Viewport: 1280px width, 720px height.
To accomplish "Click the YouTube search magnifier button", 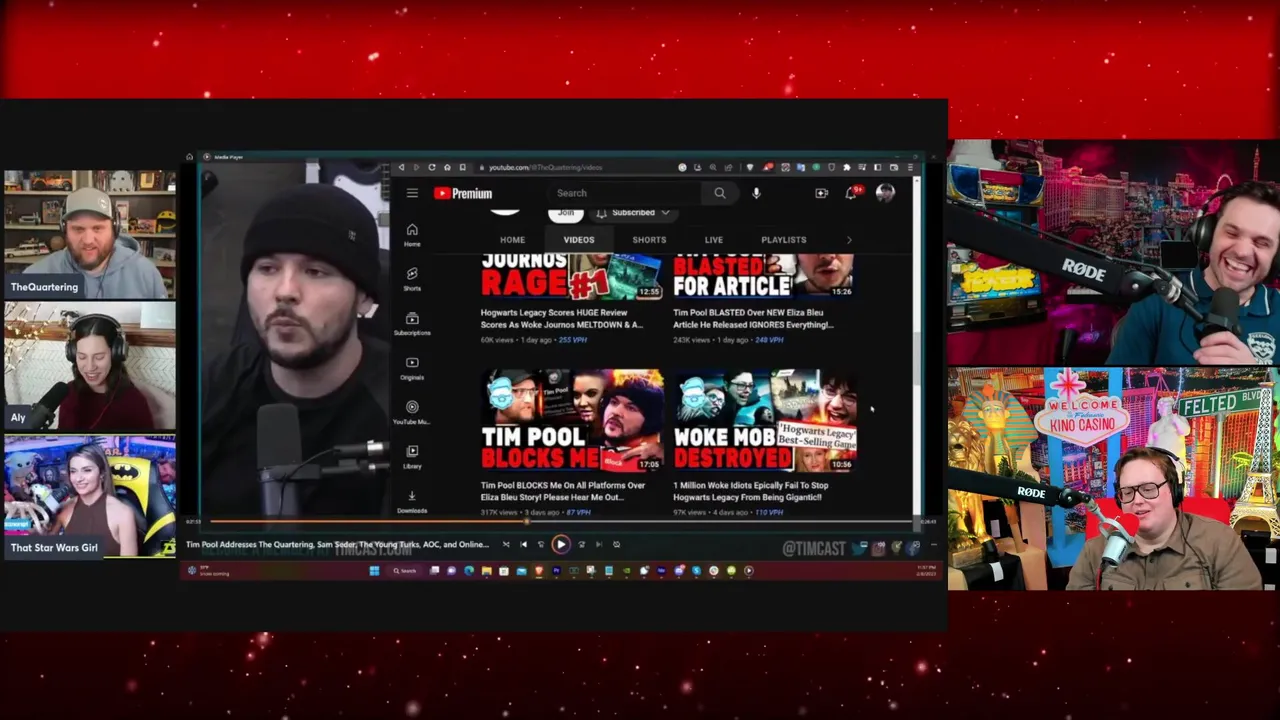I will pos(720,193).
